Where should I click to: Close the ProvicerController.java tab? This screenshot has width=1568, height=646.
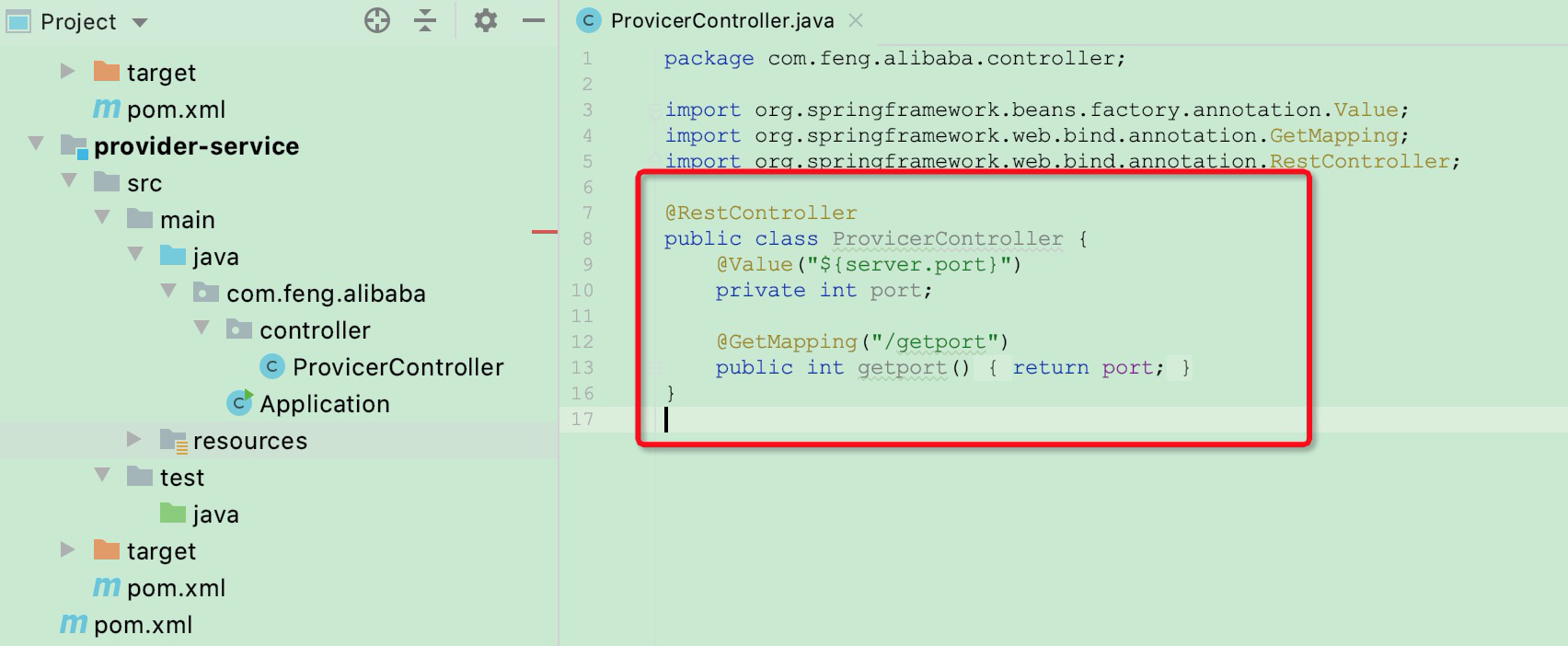(x=856, y=20)
